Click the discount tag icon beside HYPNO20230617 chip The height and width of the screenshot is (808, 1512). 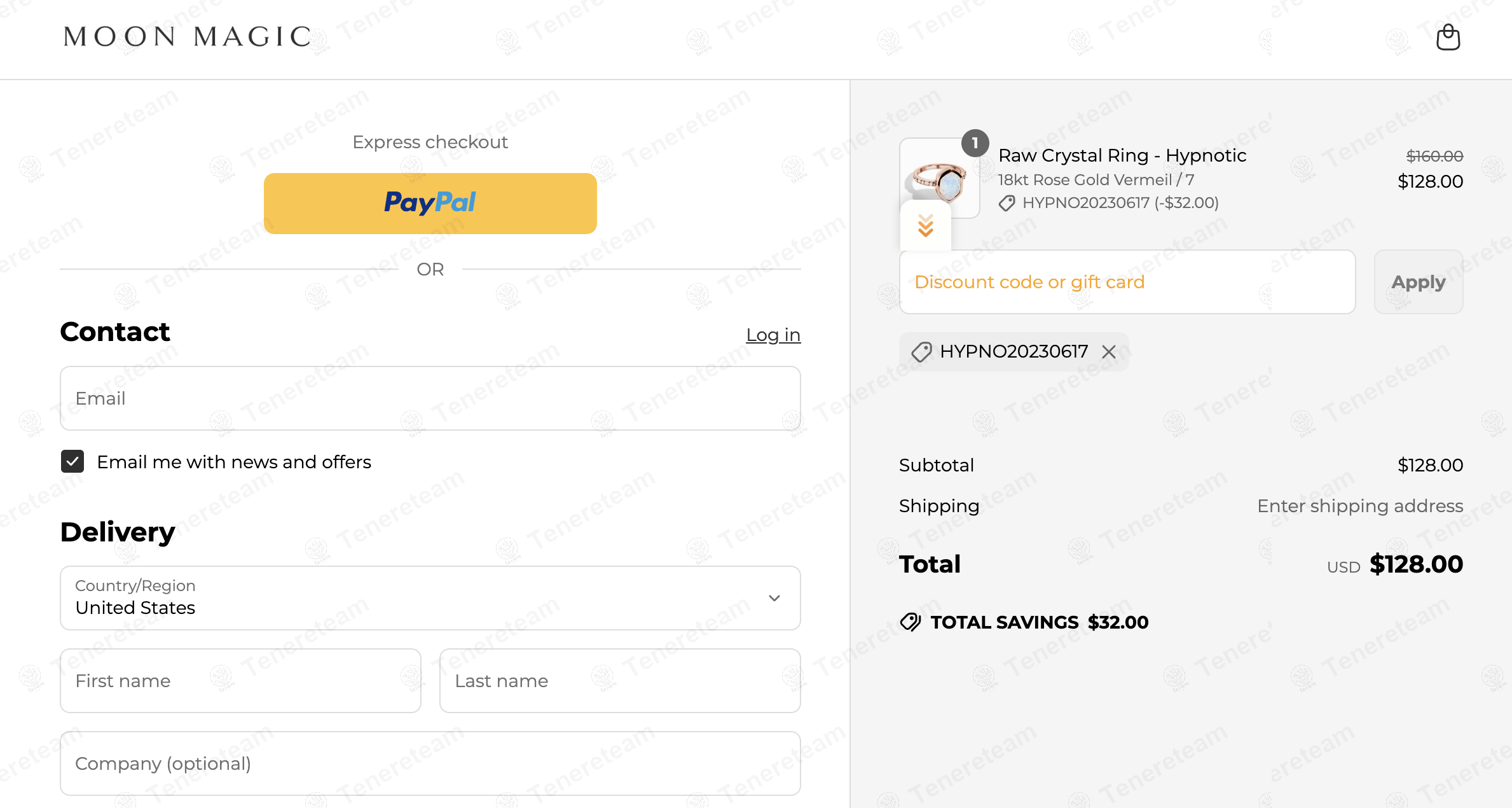click(921, 352)
